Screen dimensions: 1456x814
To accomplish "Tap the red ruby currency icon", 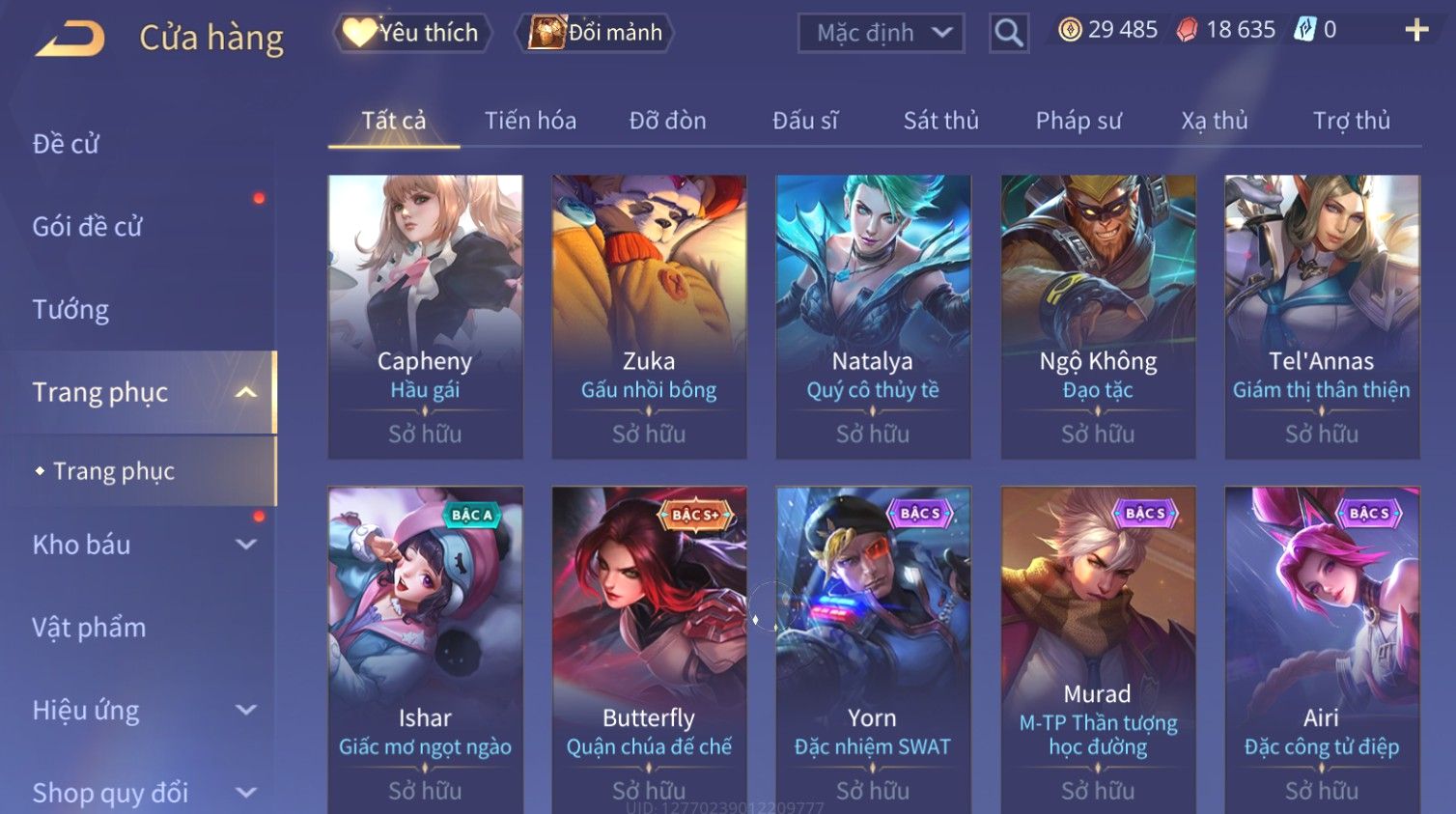I will [x=1187, y=31].
